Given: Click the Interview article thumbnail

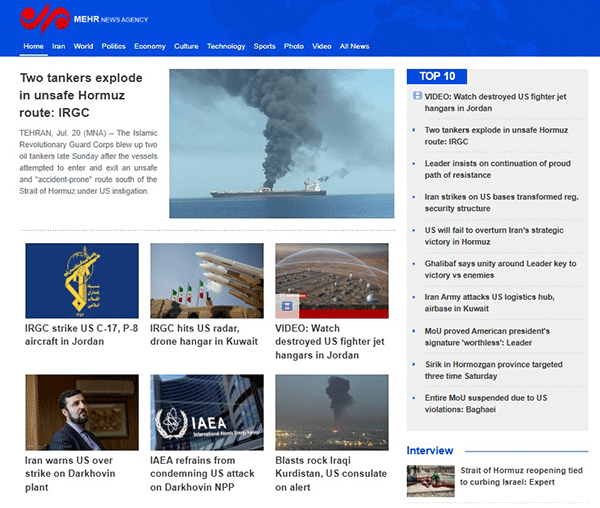Looking at the screenshot, I should [x=430, y=481].
